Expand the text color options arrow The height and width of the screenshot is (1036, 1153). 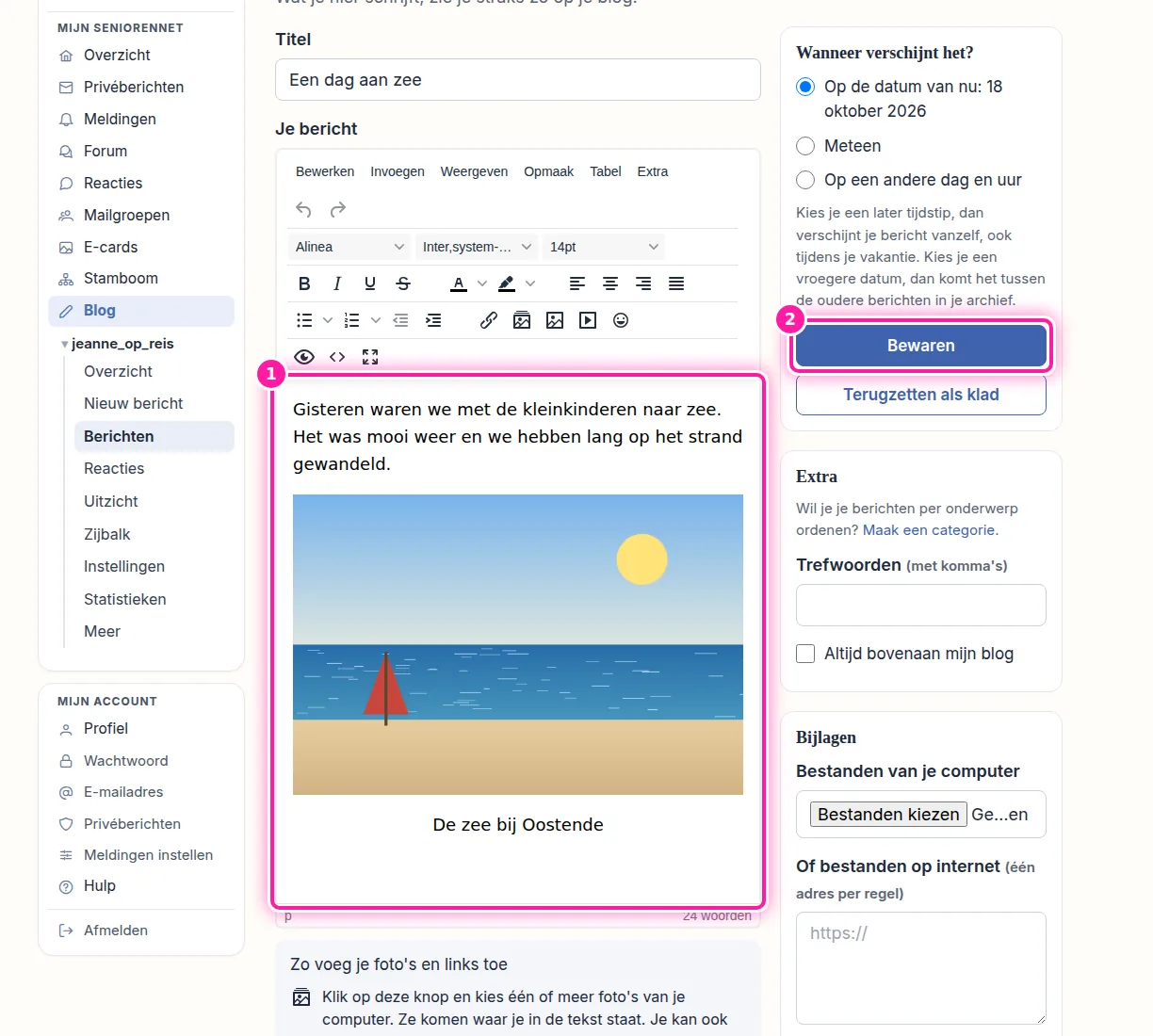point(482,283)
